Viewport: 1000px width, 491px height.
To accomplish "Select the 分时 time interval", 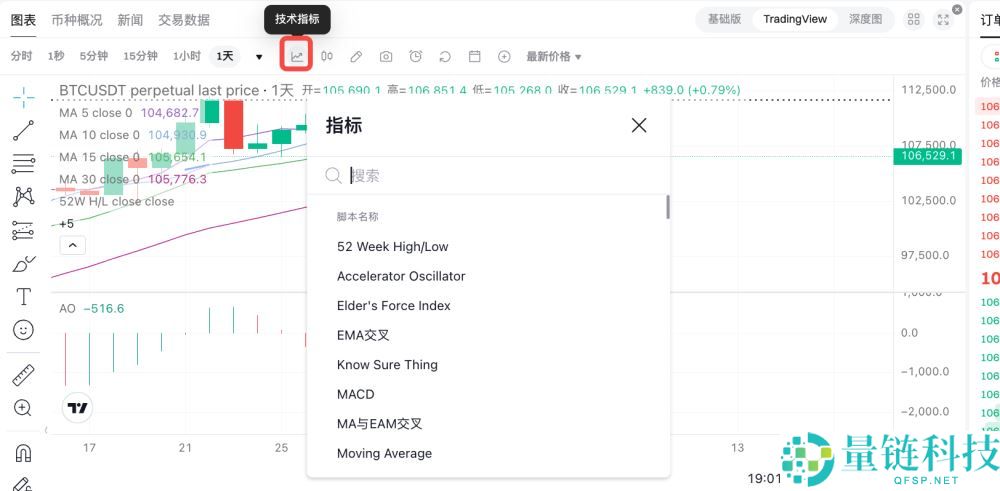I will pos(21,56).
